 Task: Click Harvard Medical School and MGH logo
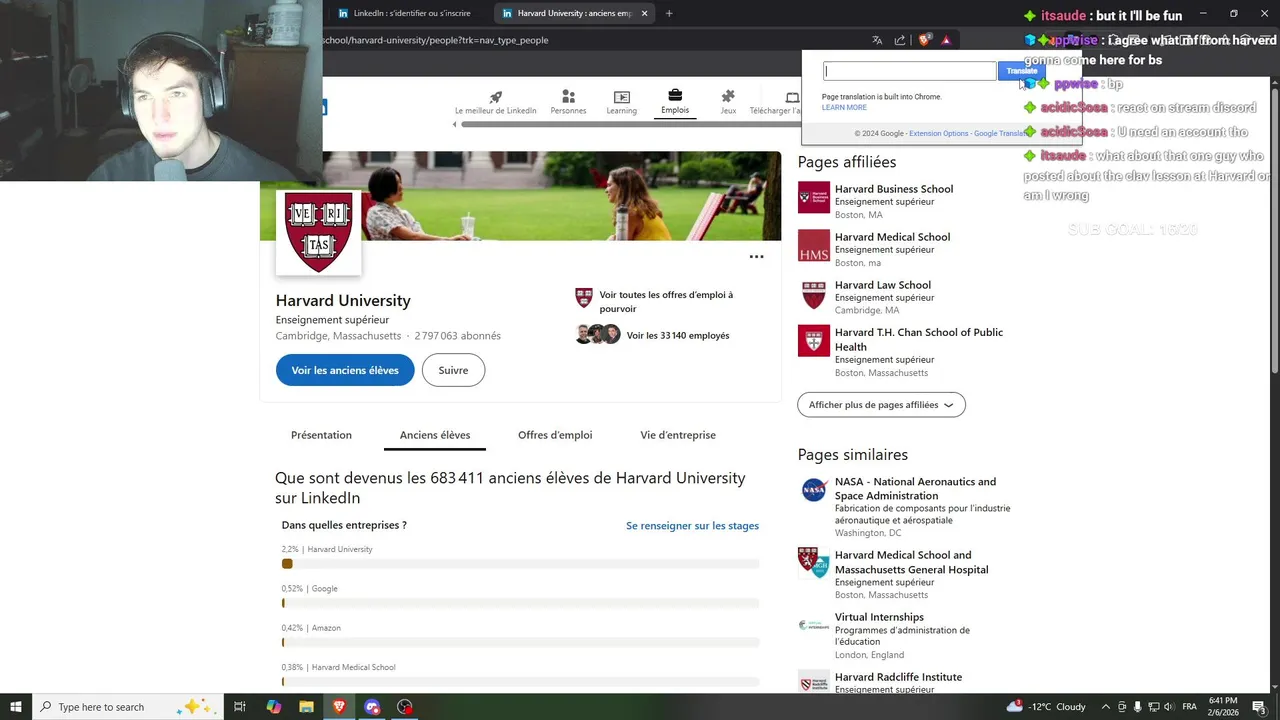(814, 563)
